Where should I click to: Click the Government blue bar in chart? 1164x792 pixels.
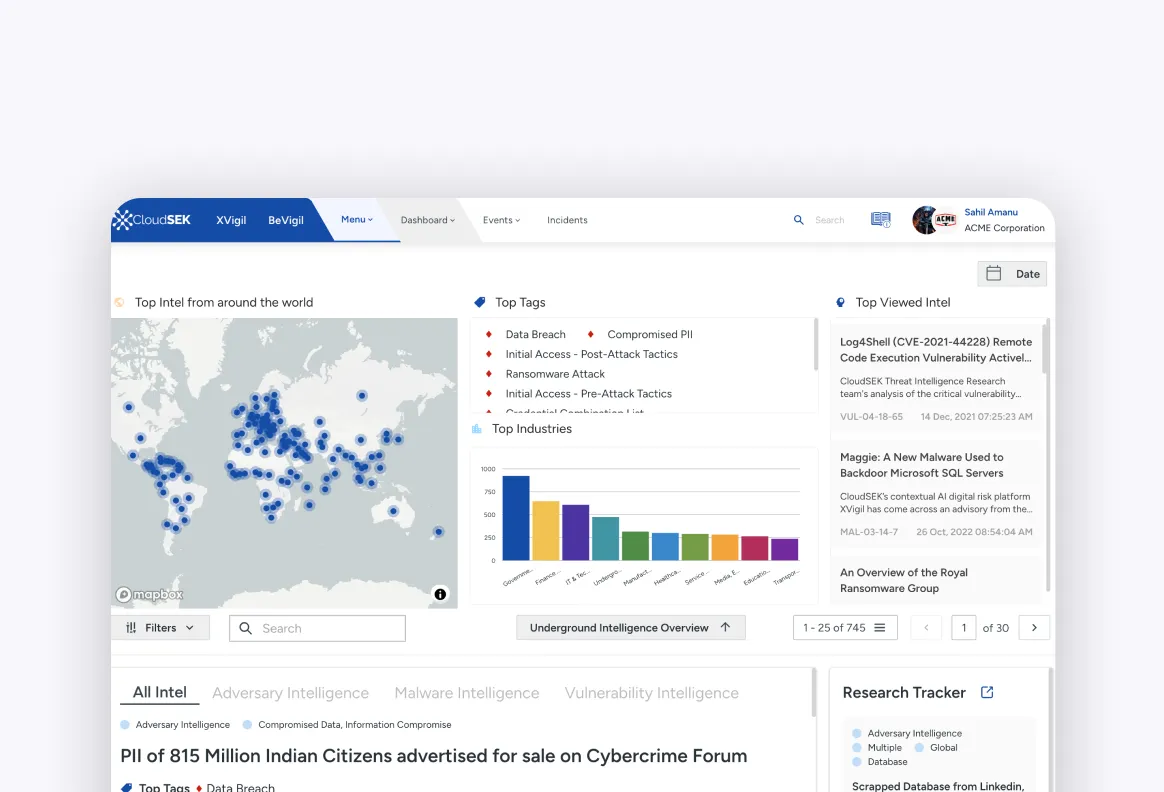point(516,518)
